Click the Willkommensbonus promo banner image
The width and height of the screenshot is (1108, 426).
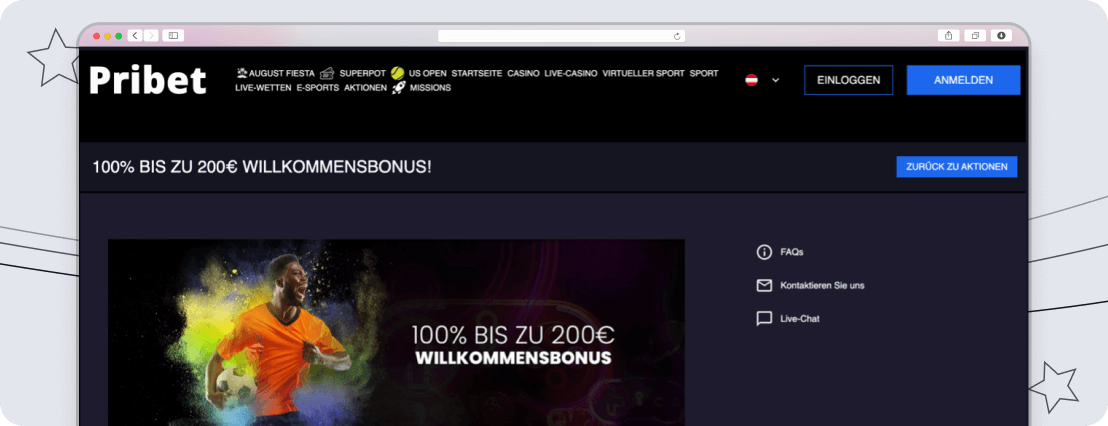(x=396, y=332)
